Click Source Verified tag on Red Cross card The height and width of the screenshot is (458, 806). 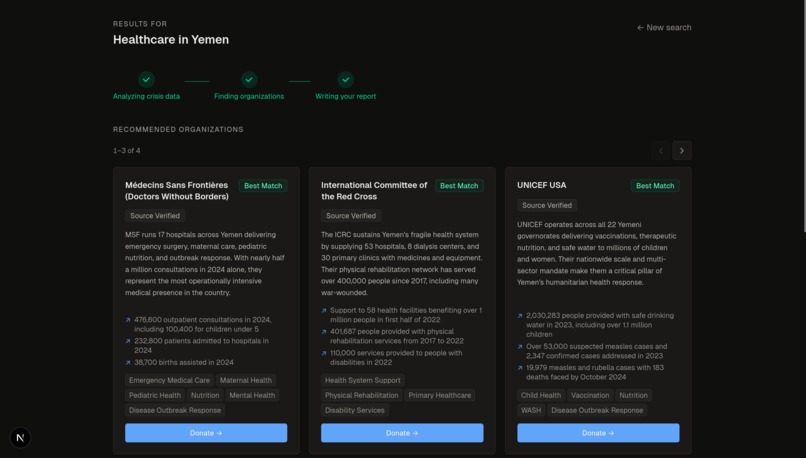[x=351, y=216]
